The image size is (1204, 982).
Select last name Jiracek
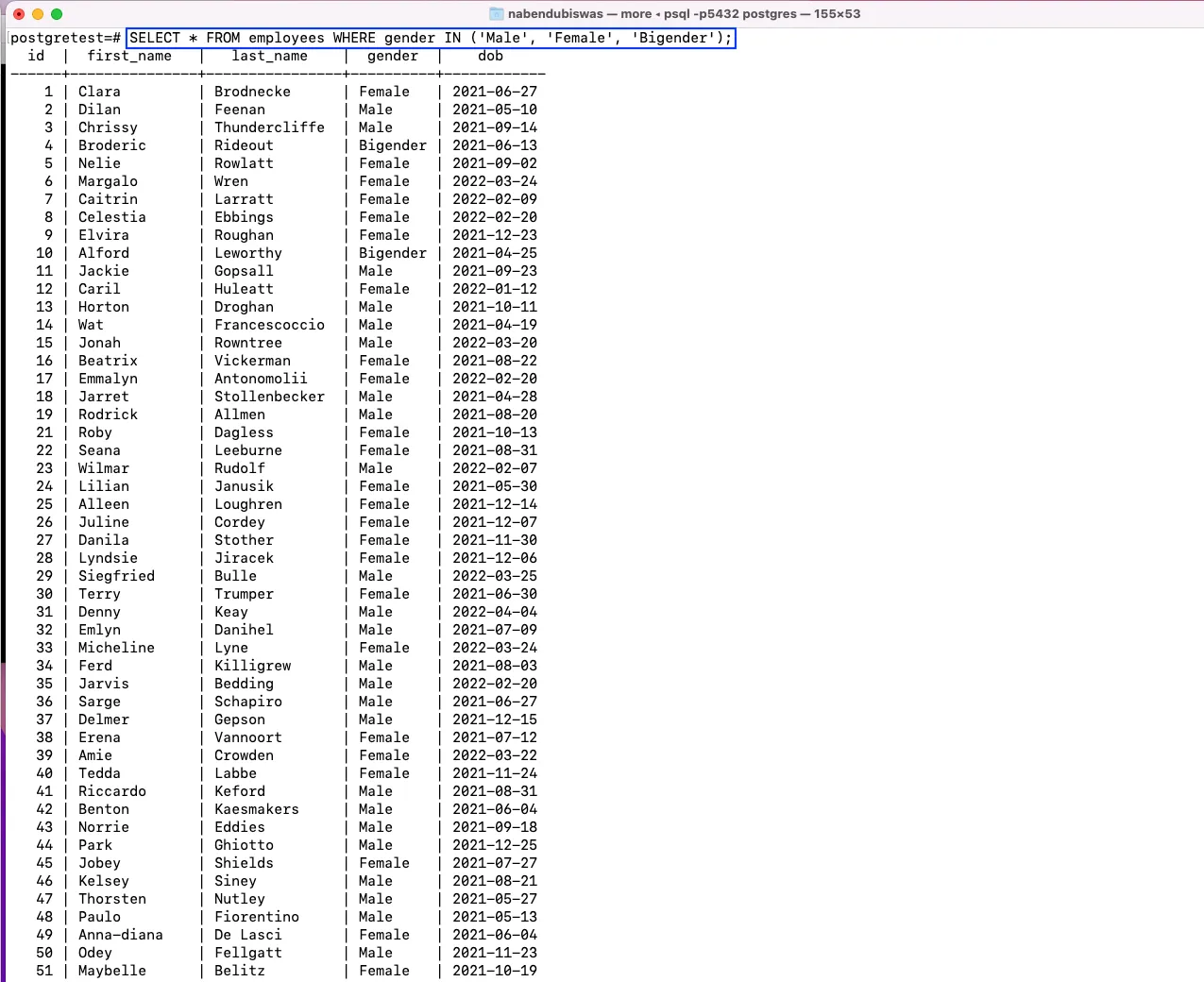coord(244,558)
